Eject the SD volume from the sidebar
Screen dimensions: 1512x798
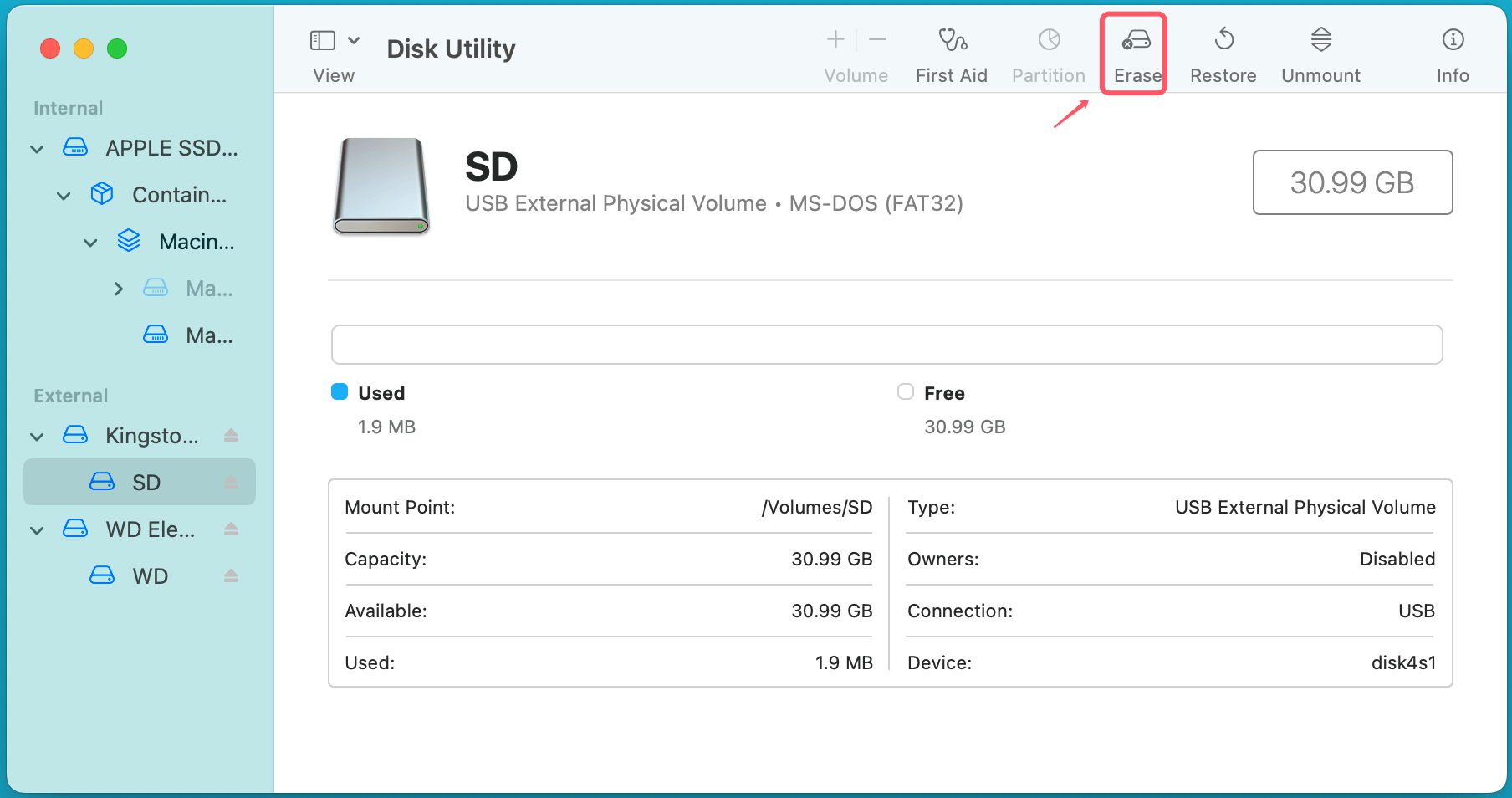(x=231, y=482)
